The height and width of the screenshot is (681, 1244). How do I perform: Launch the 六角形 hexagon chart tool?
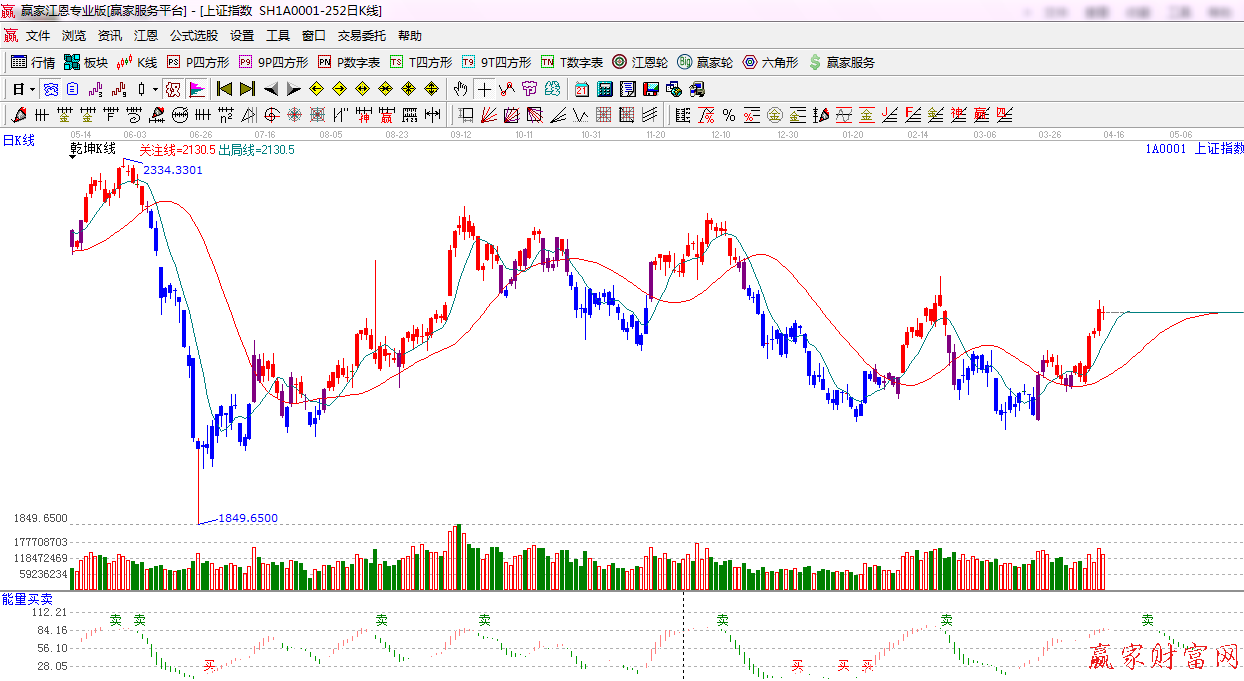coord(770,62)
